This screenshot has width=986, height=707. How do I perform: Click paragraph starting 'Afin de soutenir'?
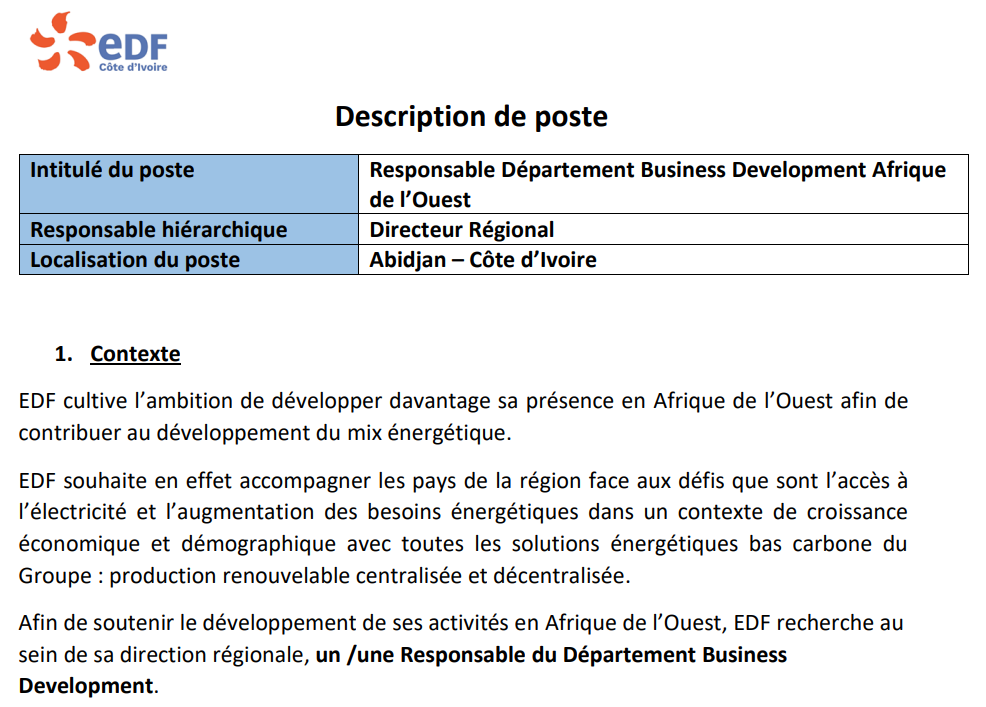pos(462,654)
